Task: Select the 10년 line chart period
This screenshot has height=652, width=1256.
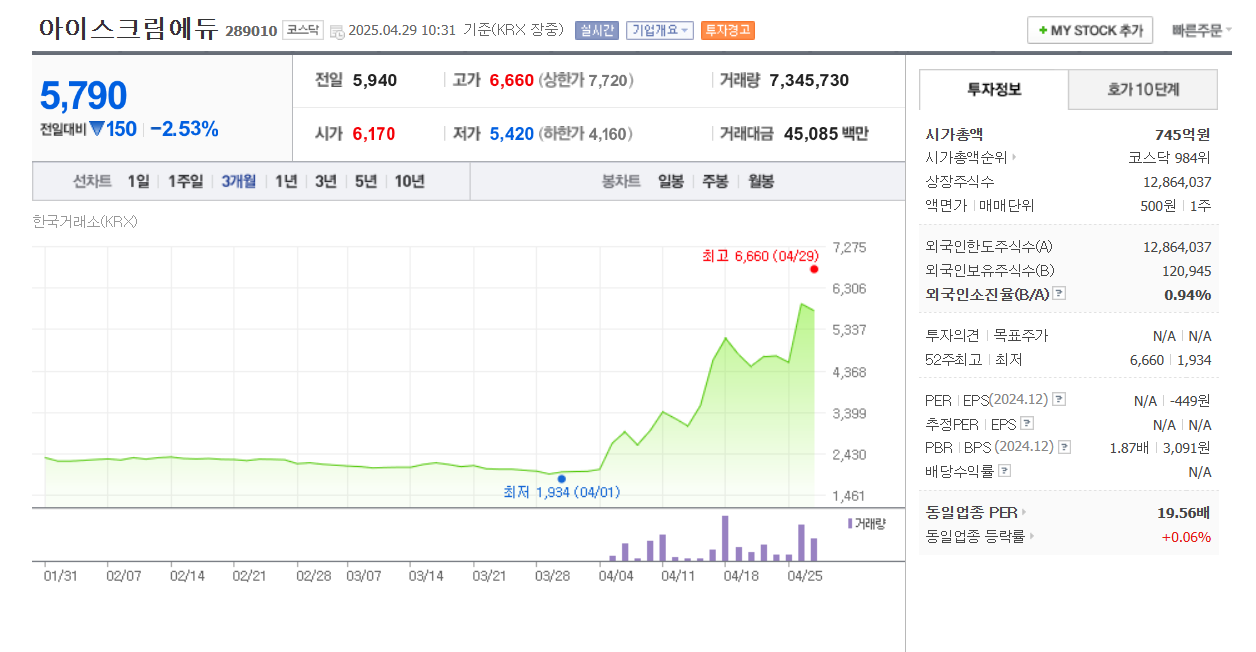Action: coord(409,181)
